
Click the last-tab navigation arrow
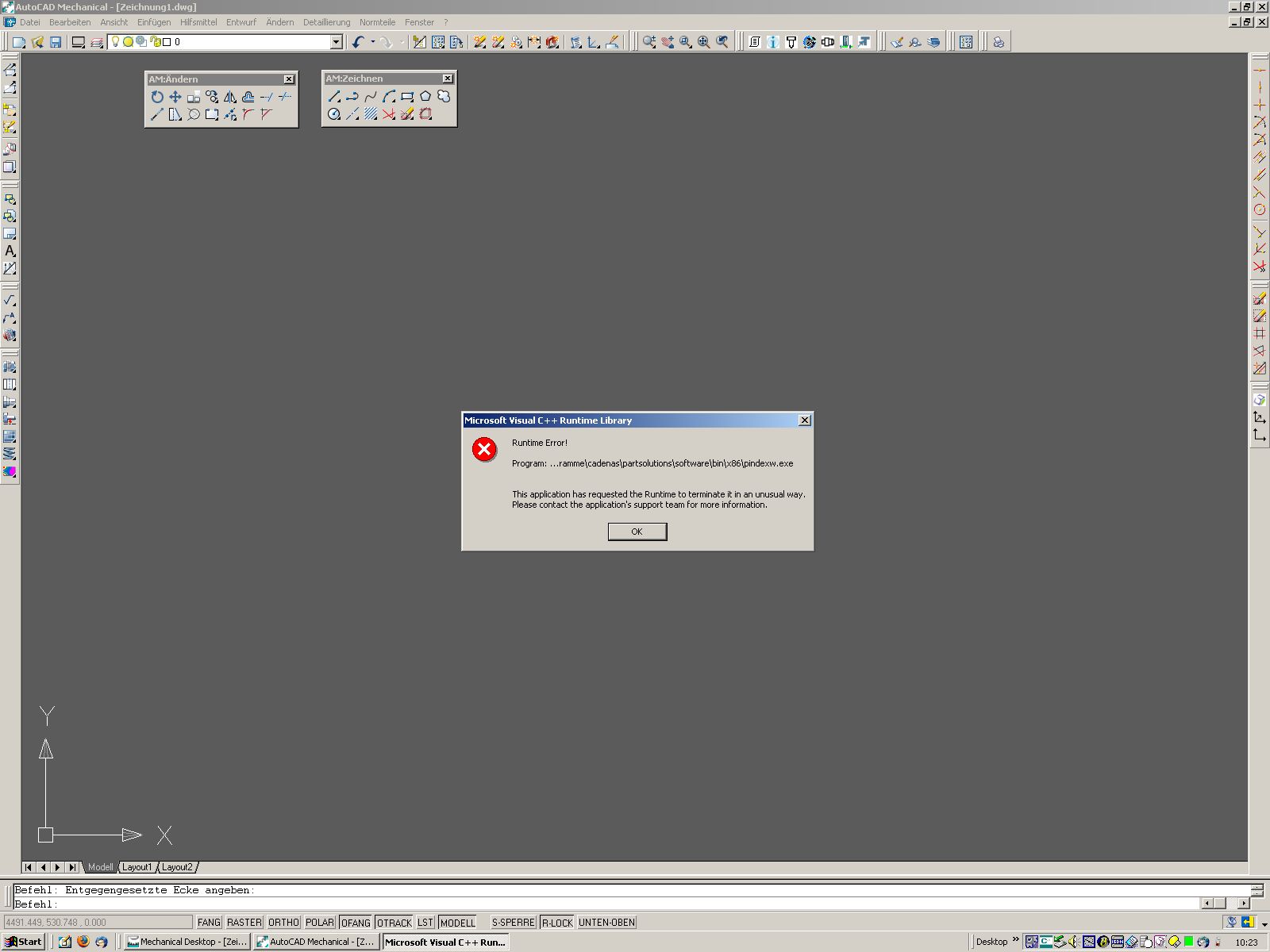(72, 867)
